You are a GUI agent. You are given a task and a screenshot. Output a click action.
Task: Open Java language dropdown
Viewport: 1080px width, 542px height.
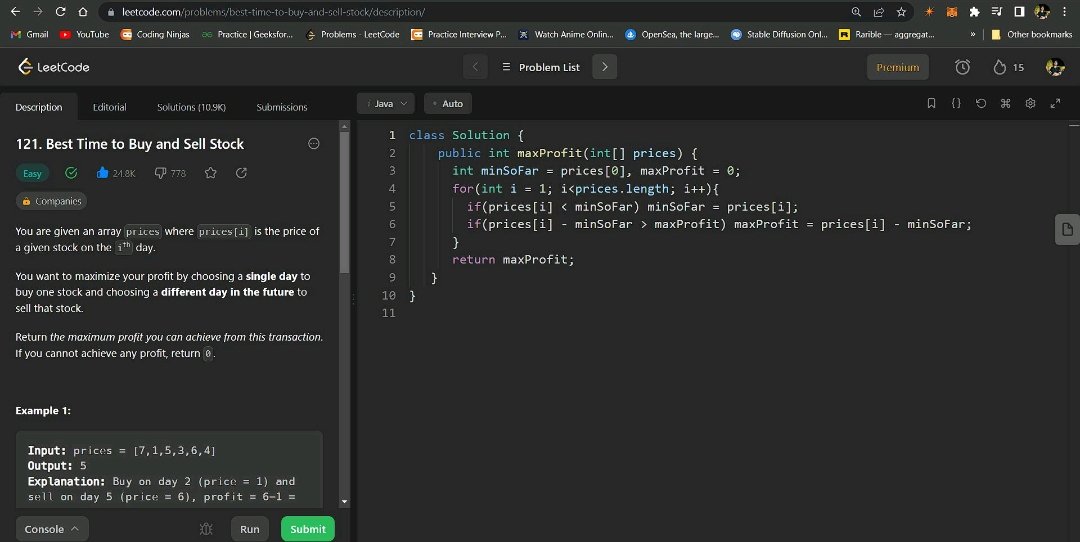[386, 103]
